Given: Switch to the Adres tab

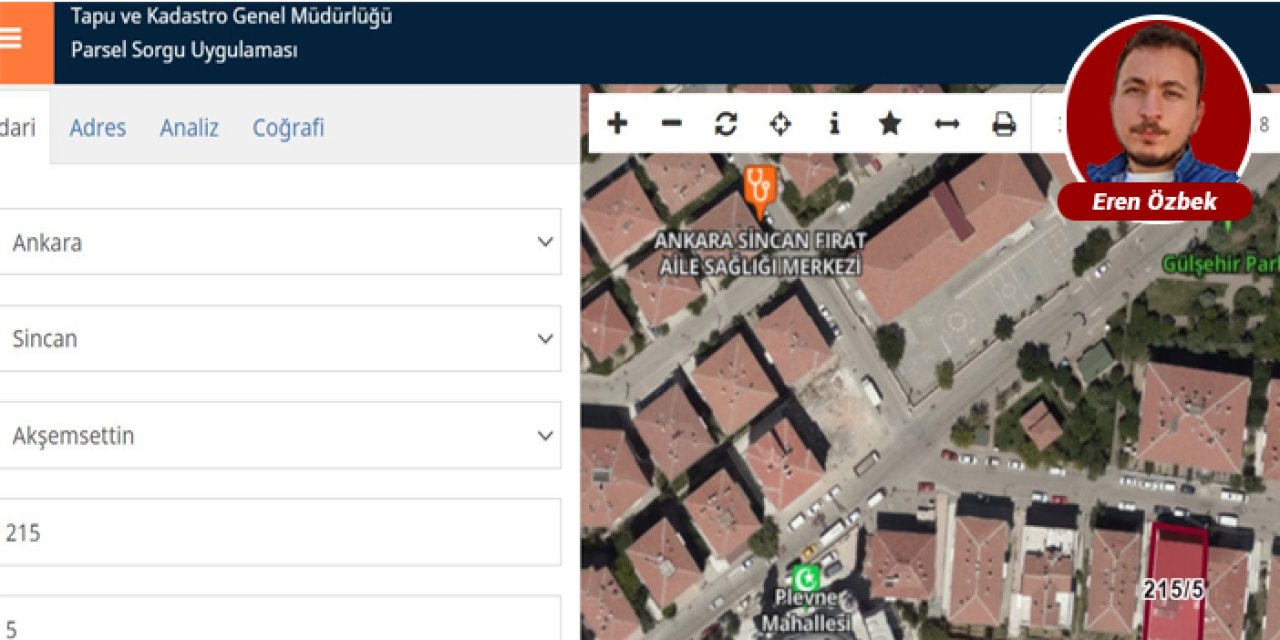Looking at the screenshot, I should [x=98, y=128].
